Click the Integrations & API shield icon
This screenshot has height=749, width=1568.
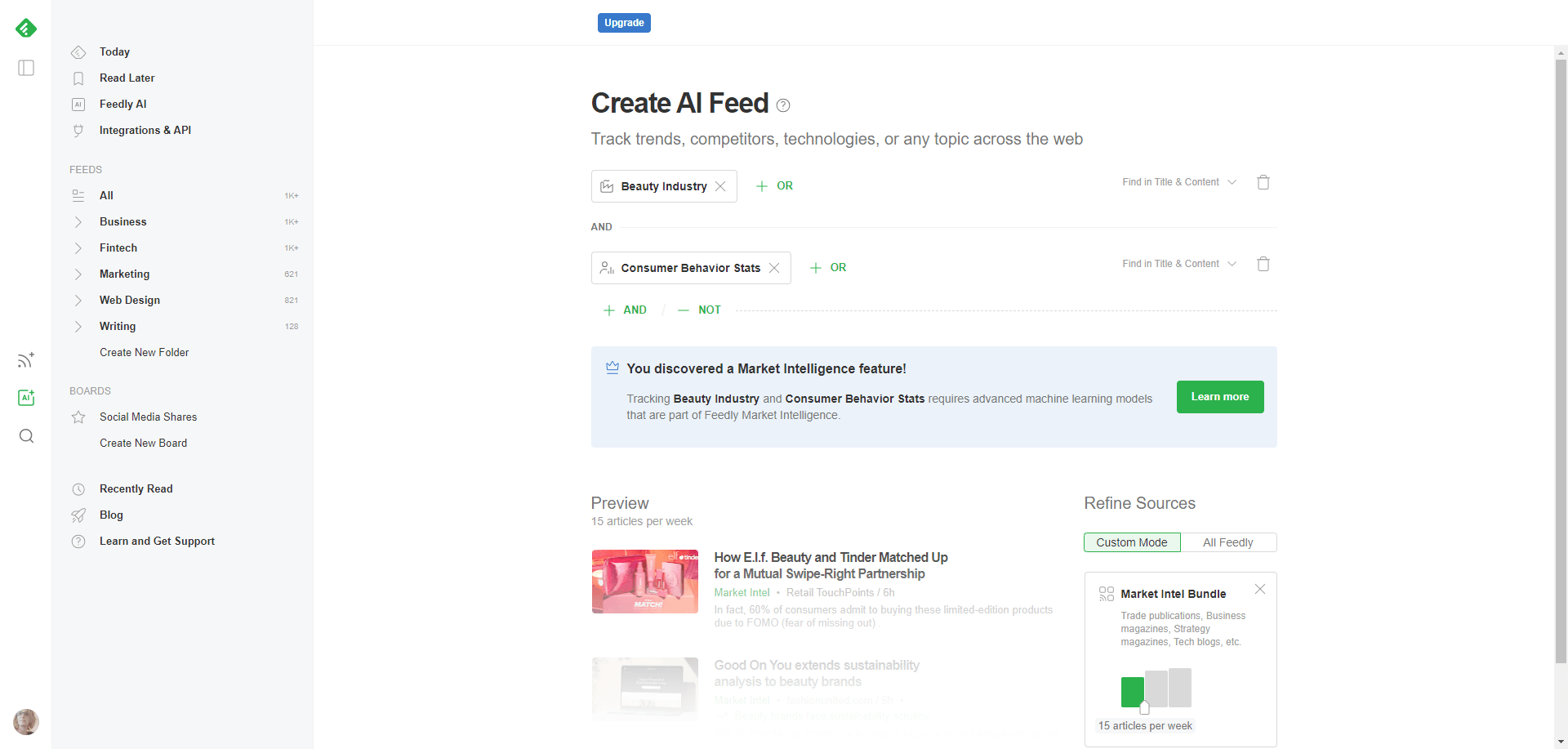point(78,131)
